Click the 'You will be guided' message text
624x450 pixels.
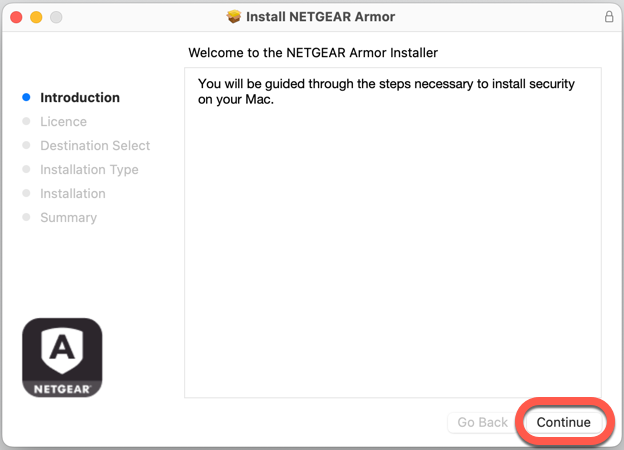[x=386, y=92]
